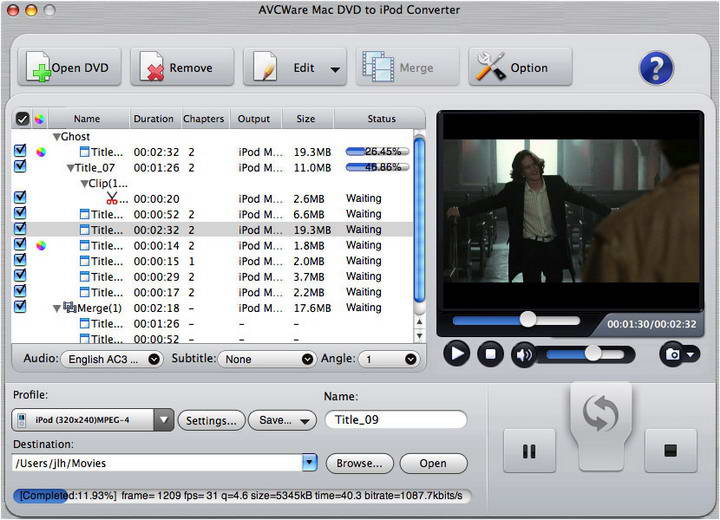Toggle the checkbox for the Merge(1) row
Screen dimensions: 720x520
(20, 306)
